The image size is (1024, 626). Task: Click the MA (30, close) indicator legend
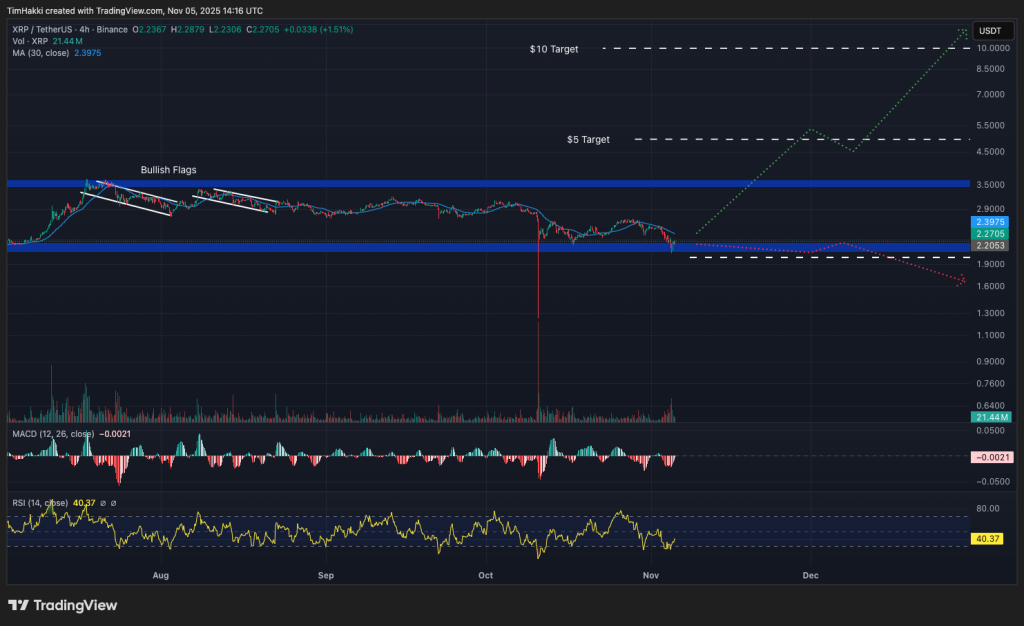40,53
